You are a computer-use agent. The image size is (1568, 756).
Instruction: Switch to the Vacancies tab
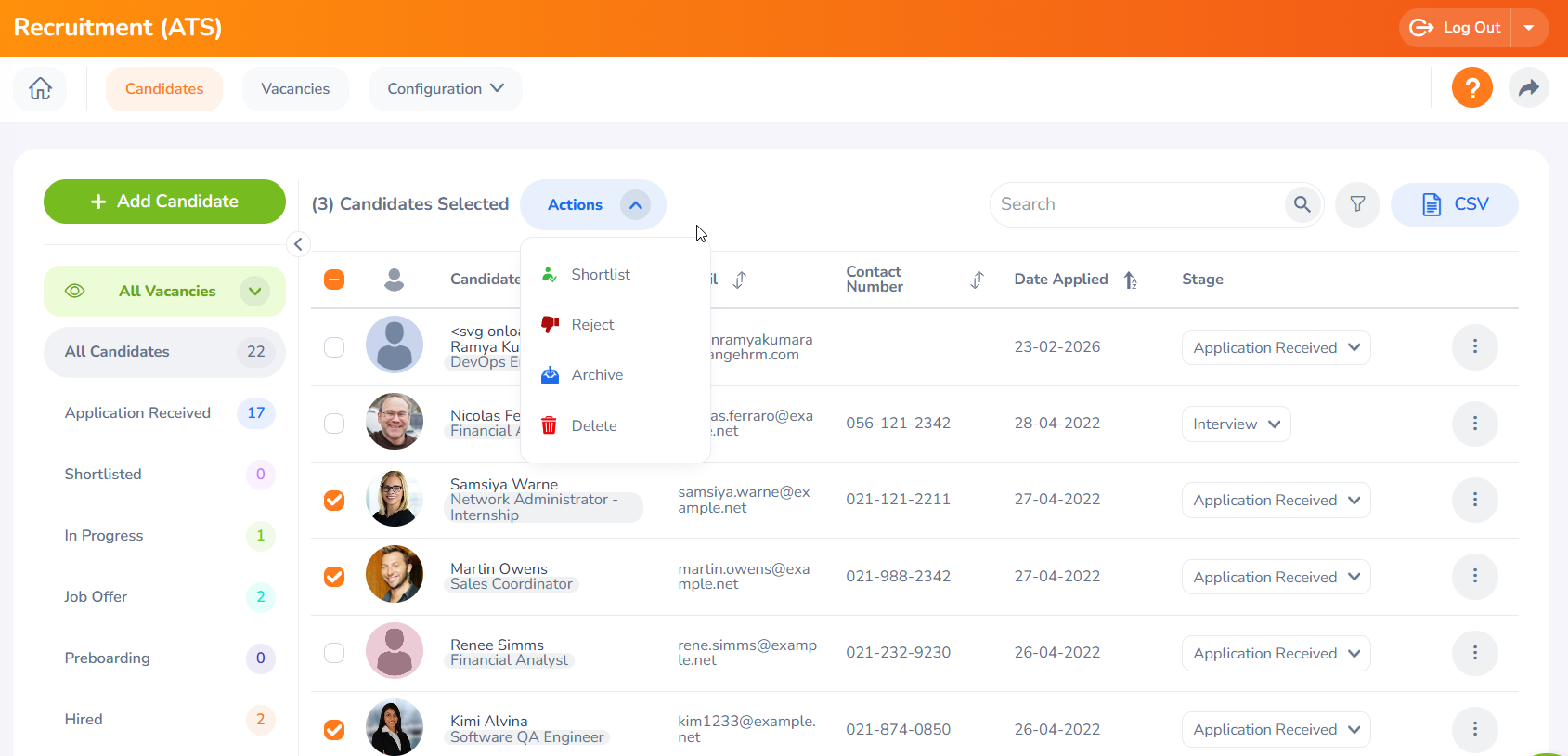click(295, 89)
